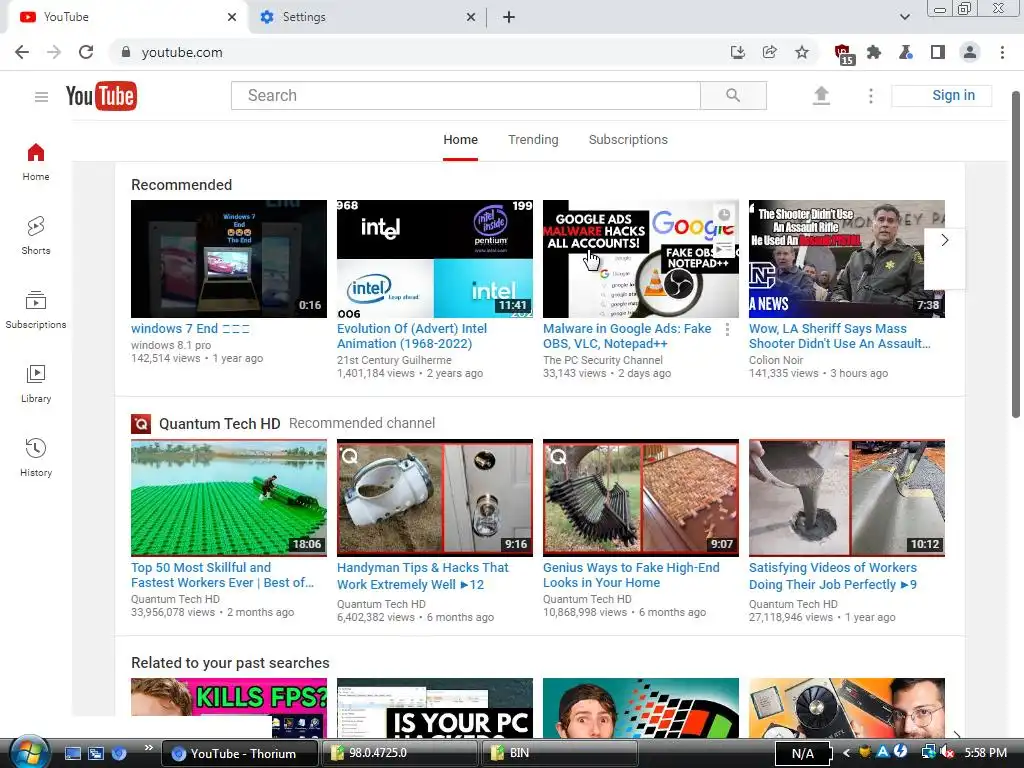Viewport: 1024px width, 768px height.
Task: Go back with the browser back arrow
Action: pos(22,52)
